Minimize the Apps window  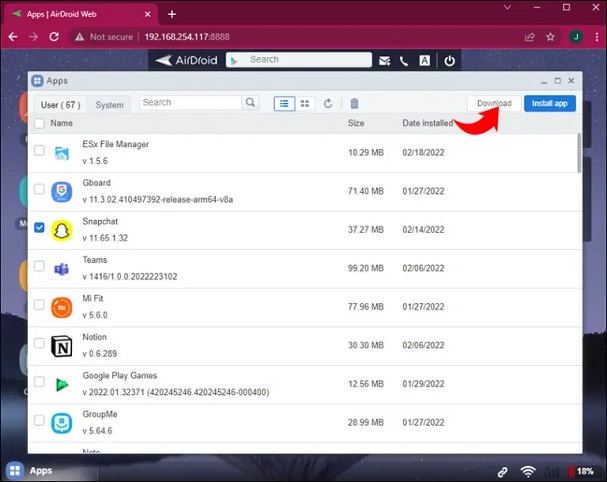tap(544, 81)
